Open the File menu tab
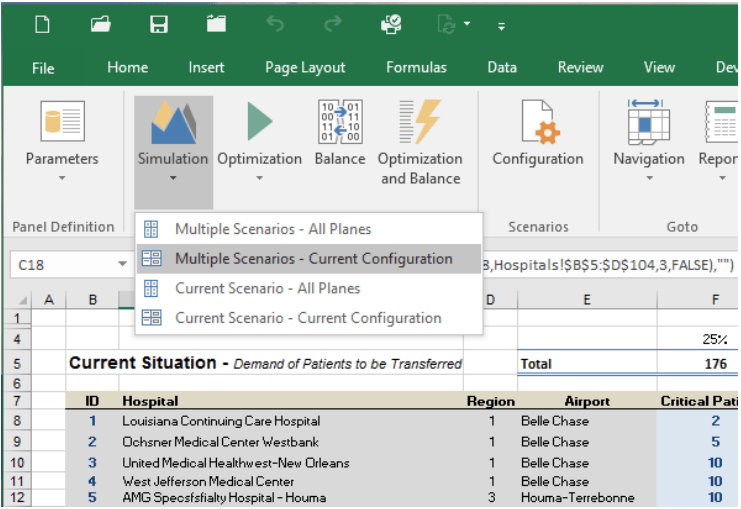 coord(43,68)
